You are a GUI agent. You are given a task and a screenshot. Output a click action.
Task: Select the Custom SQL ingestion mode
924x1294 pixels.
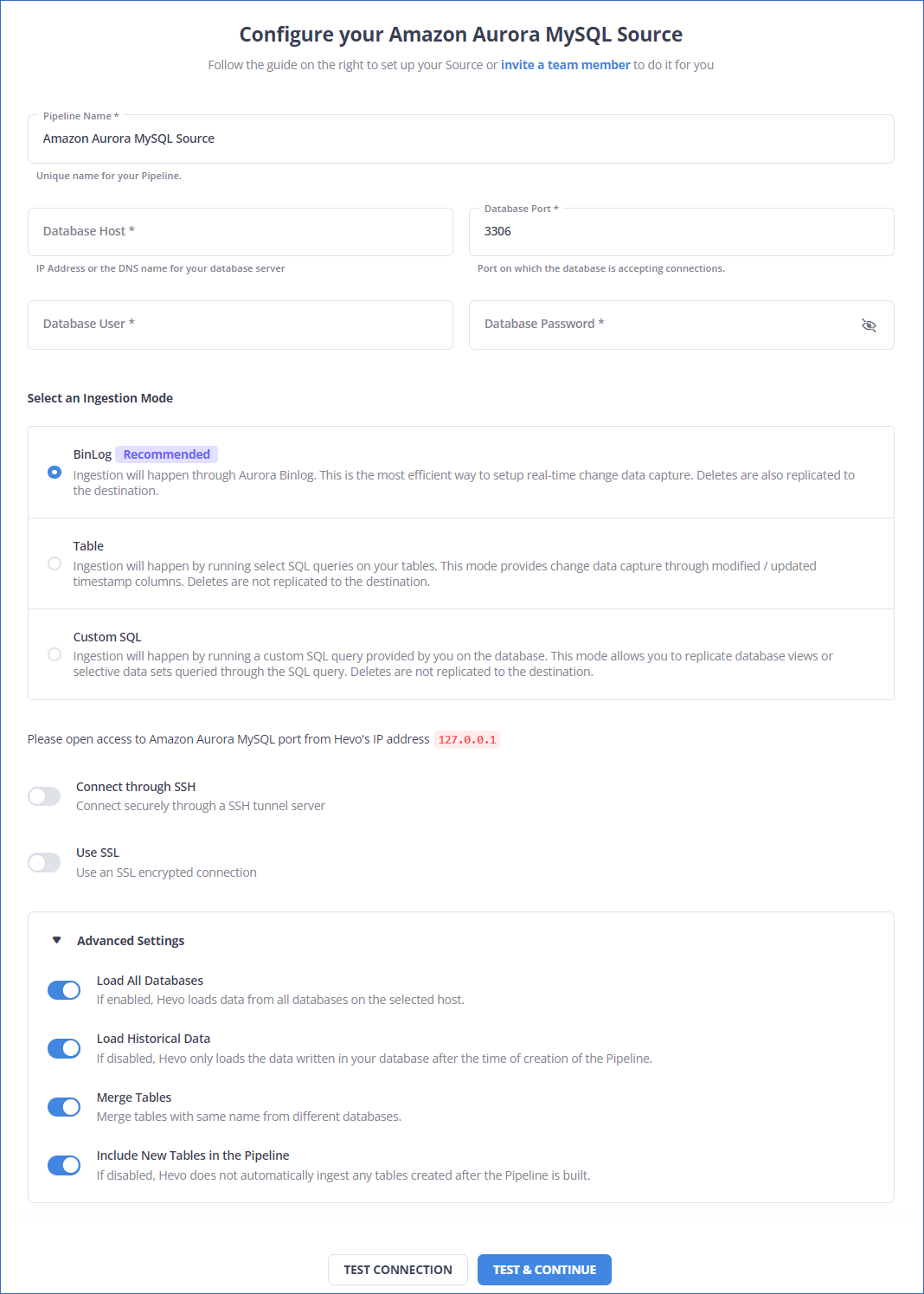tap(55, 654)
